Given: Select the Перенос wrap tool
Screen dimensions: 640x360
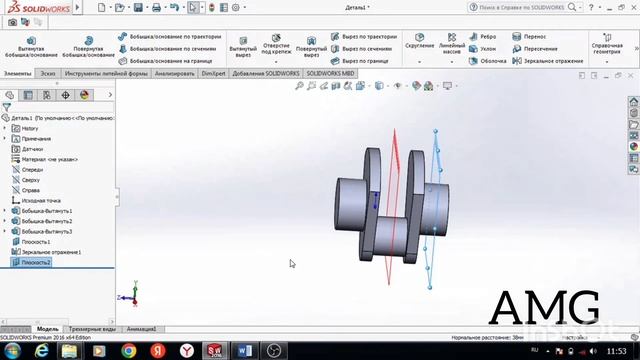Looking at the screenshot, I should pos(529,37).
